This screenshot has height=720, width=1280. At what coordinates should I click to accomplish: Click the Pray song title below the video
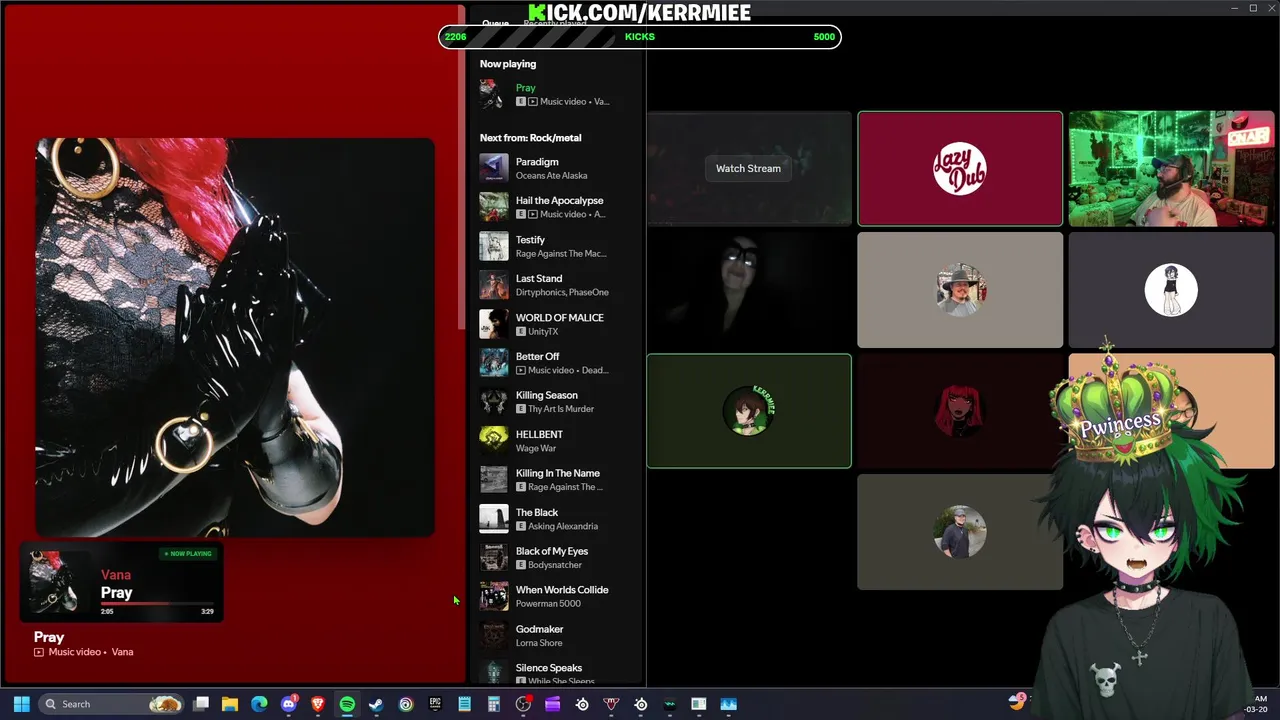pos(49,637)
